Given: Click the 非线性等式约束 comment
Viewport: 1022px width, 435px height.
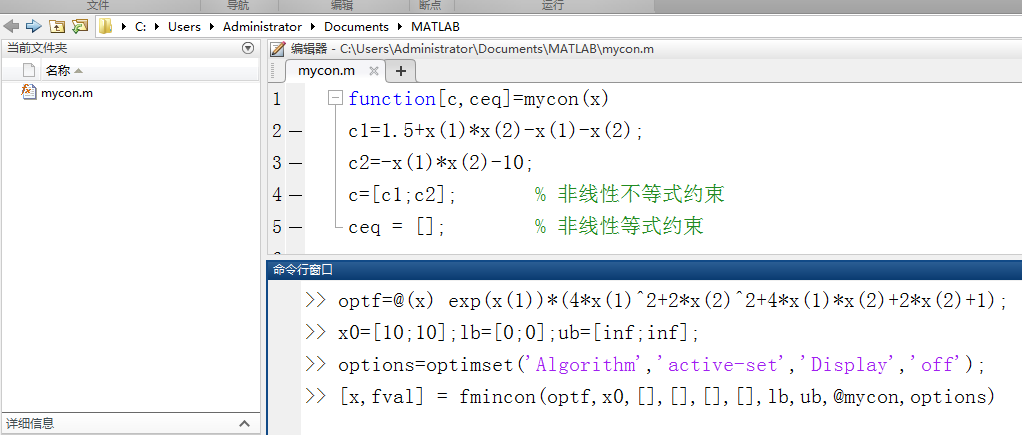Looking at the screenshot, I should point(631,226).
